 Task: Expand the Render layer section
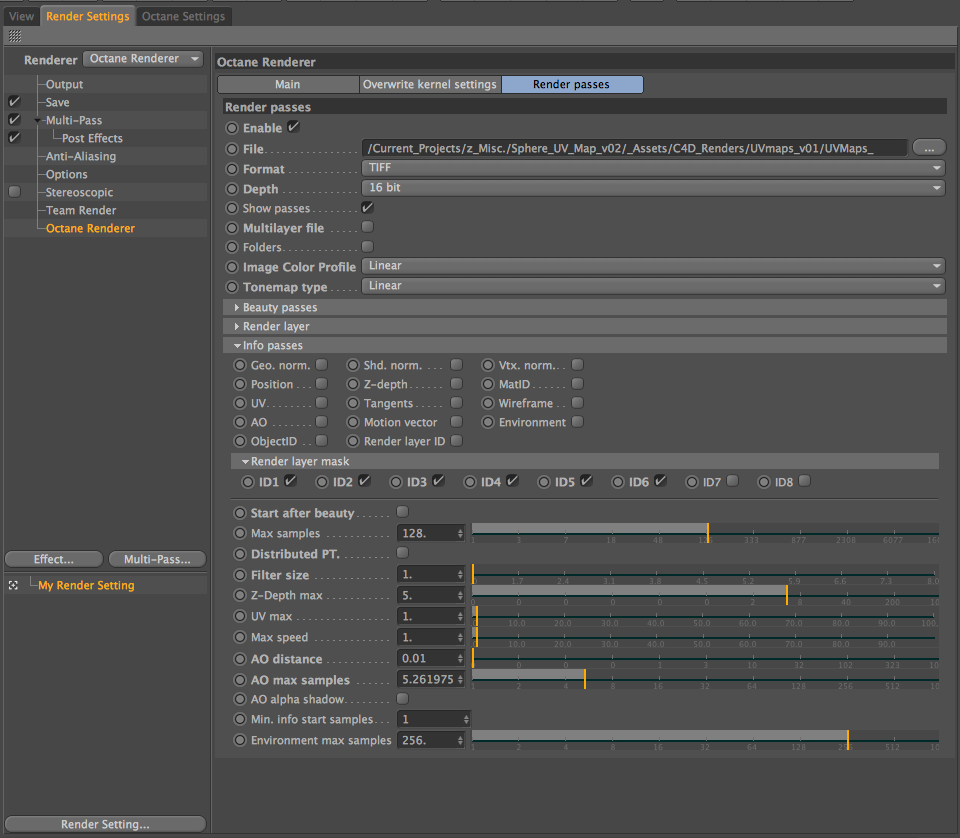click(x=237, y=326)
